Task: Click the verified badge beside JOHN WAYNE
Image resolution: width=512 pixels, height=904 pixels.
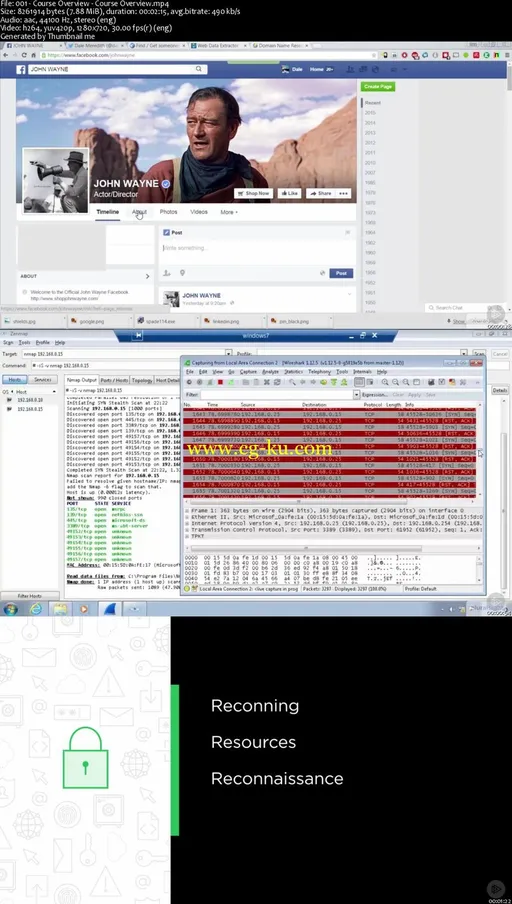Action: (166, 183)
